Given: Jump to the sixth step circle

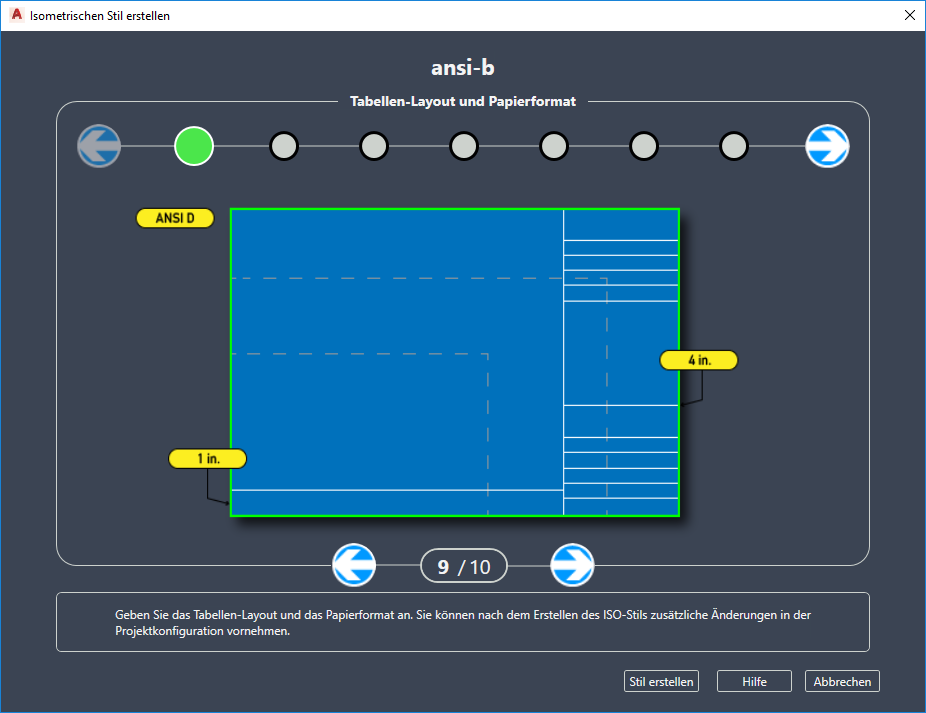Looking at the screenshot, I should [x=644, y=146].
